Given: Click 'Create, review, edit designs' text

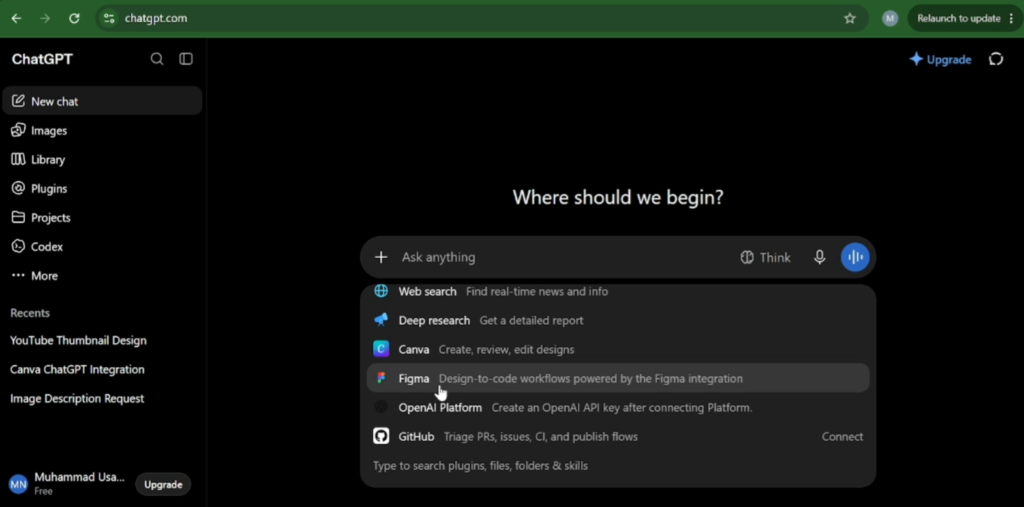Looking at the screenshot, I should (x=506, y=350).
